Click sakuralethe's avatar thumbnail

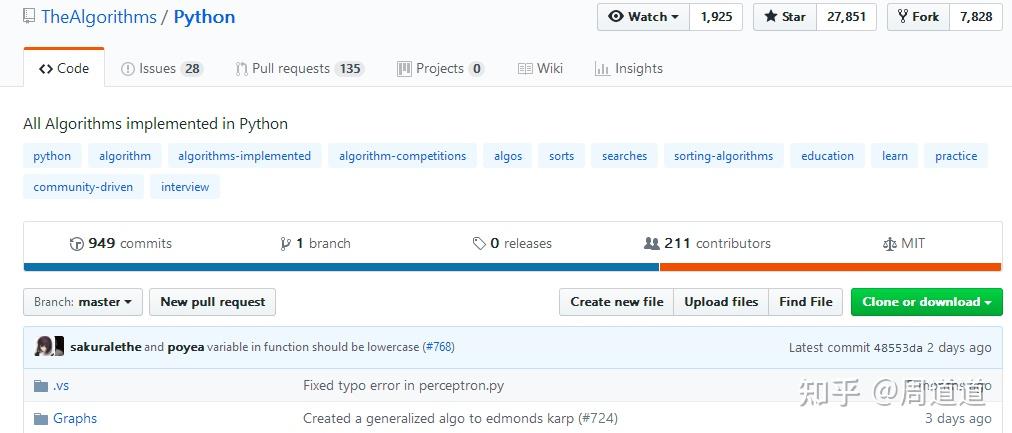(44, 347)
